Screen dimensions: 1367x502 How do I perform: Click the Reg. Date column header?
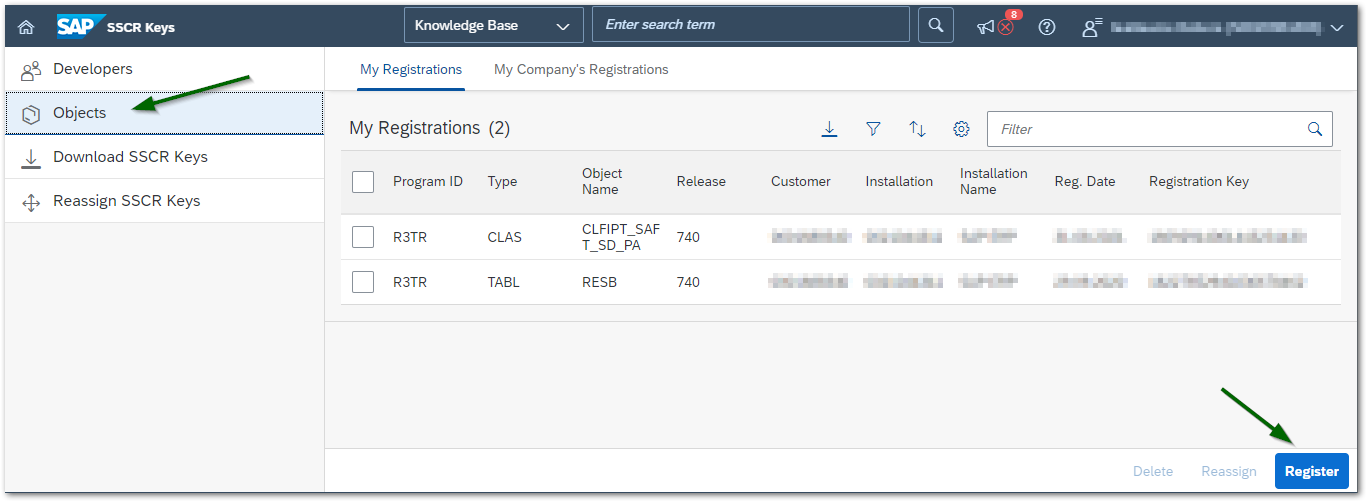(1085, 181)
